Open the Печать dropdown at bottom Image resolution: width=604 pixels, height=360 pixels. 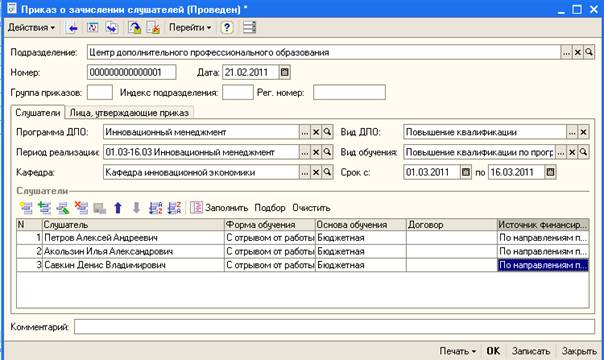[458, 351]
